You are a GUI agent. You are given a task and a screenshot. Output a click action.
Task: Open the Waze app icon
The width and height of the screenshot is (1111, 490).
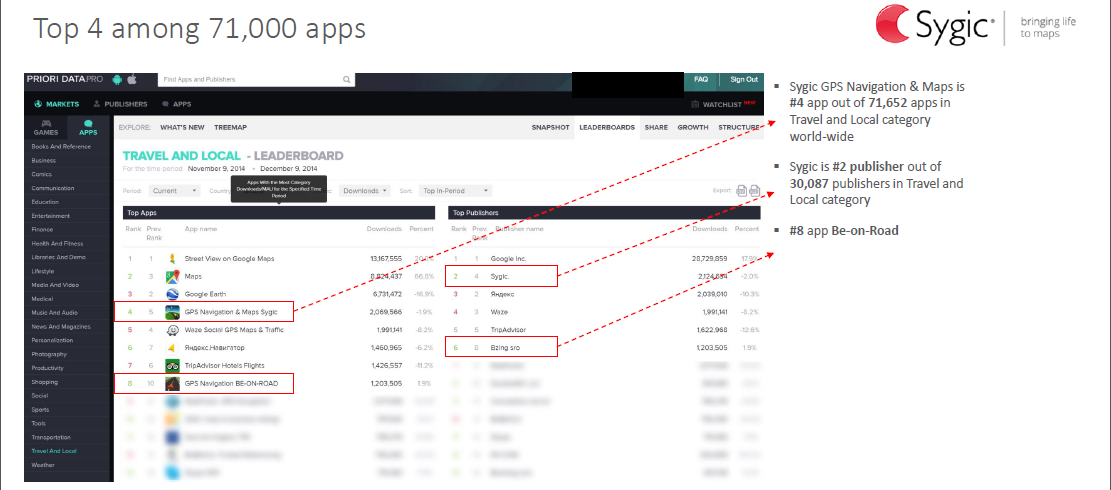[171, 330]
